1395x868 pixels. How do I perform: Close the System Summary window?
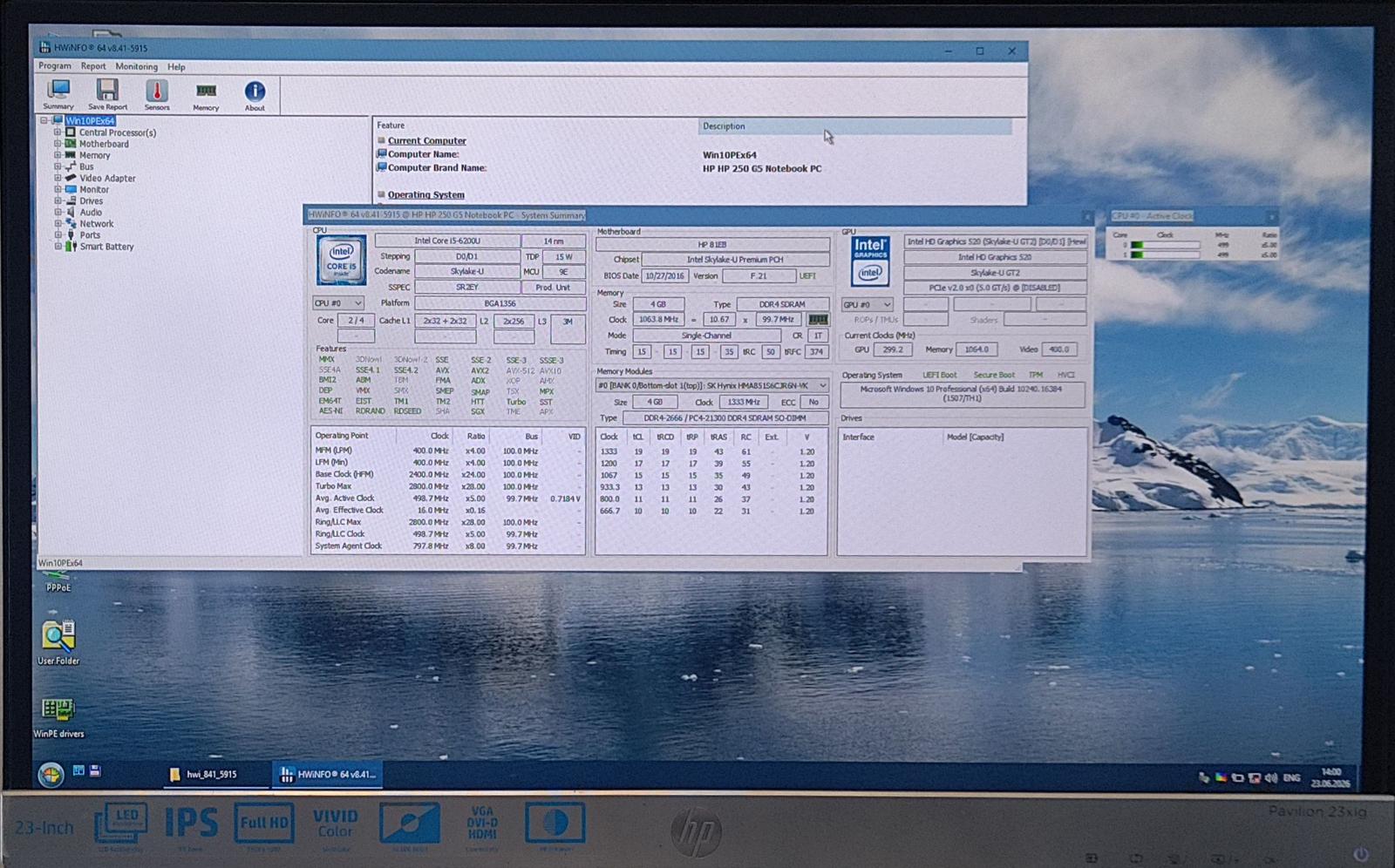[1086, 215]
